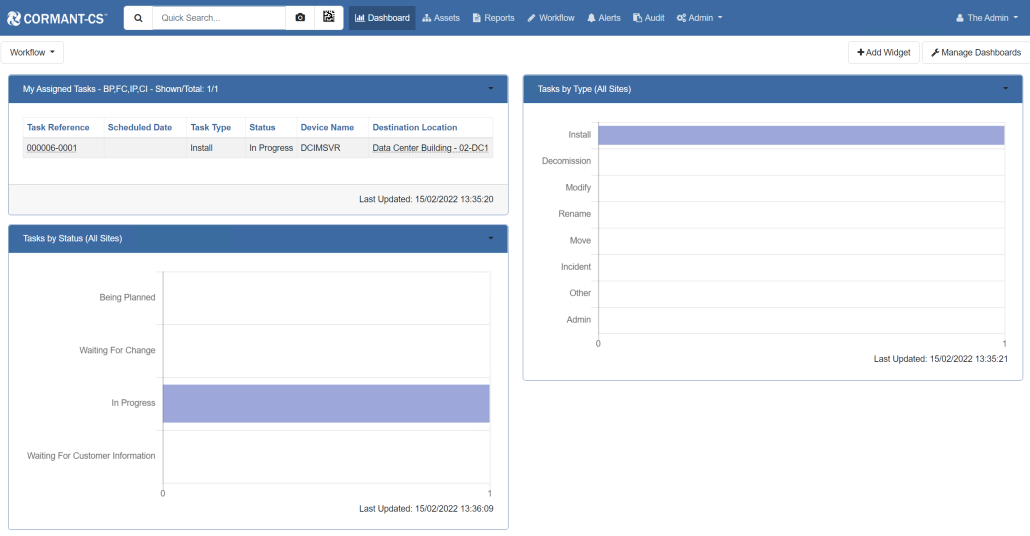Click the In Progress bar in chart

tap(326, 403)
